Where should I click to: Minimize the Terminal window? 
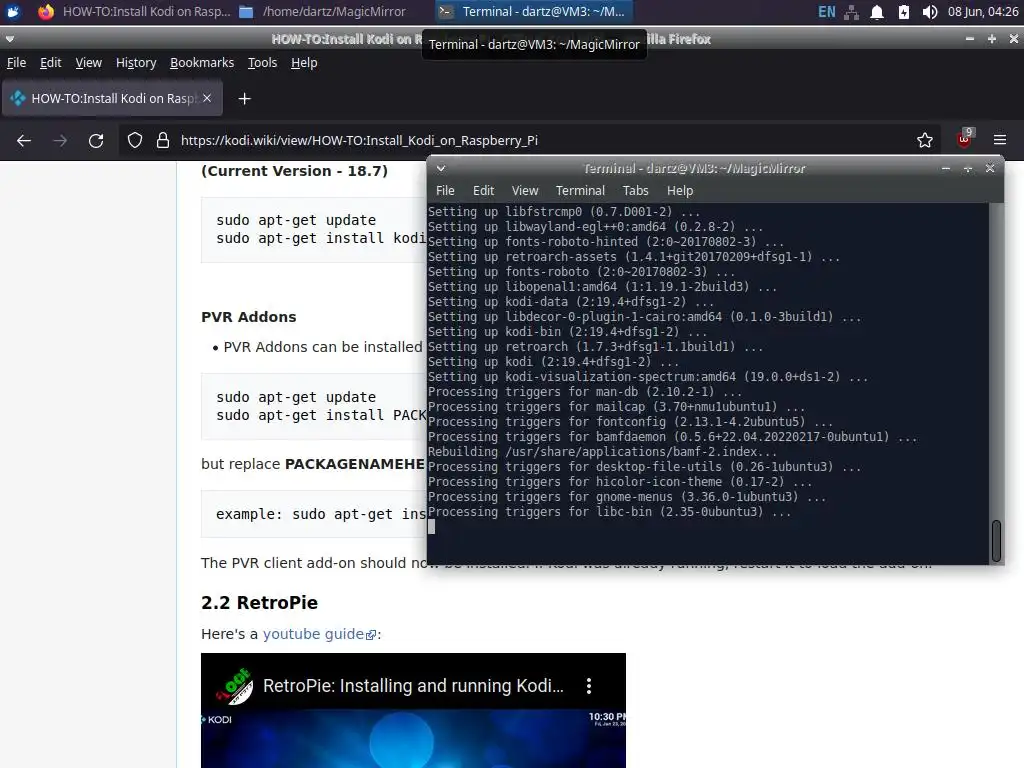pos(946,168)
